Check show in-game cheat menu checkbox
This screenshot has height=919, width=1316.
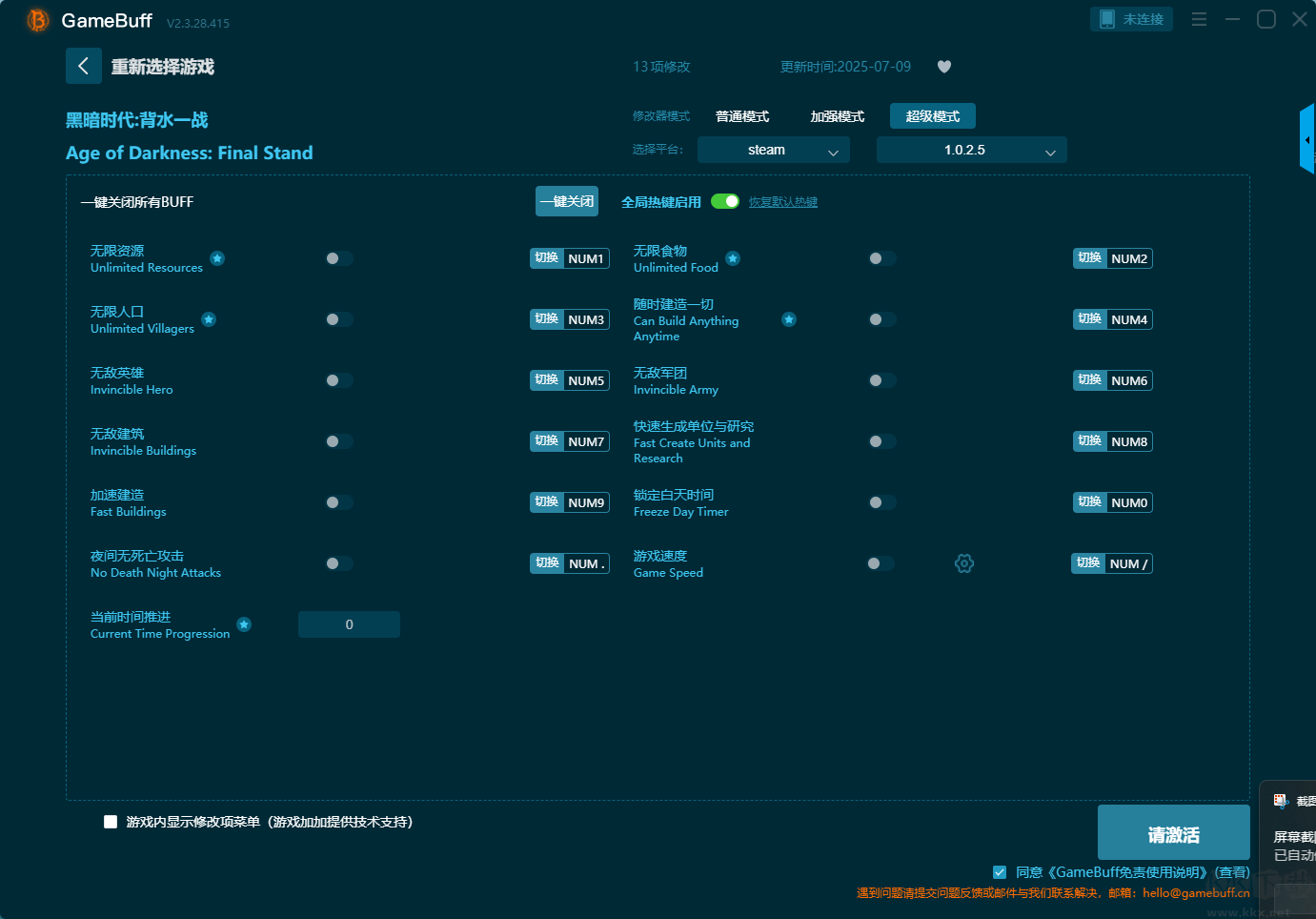coord(111,822)
